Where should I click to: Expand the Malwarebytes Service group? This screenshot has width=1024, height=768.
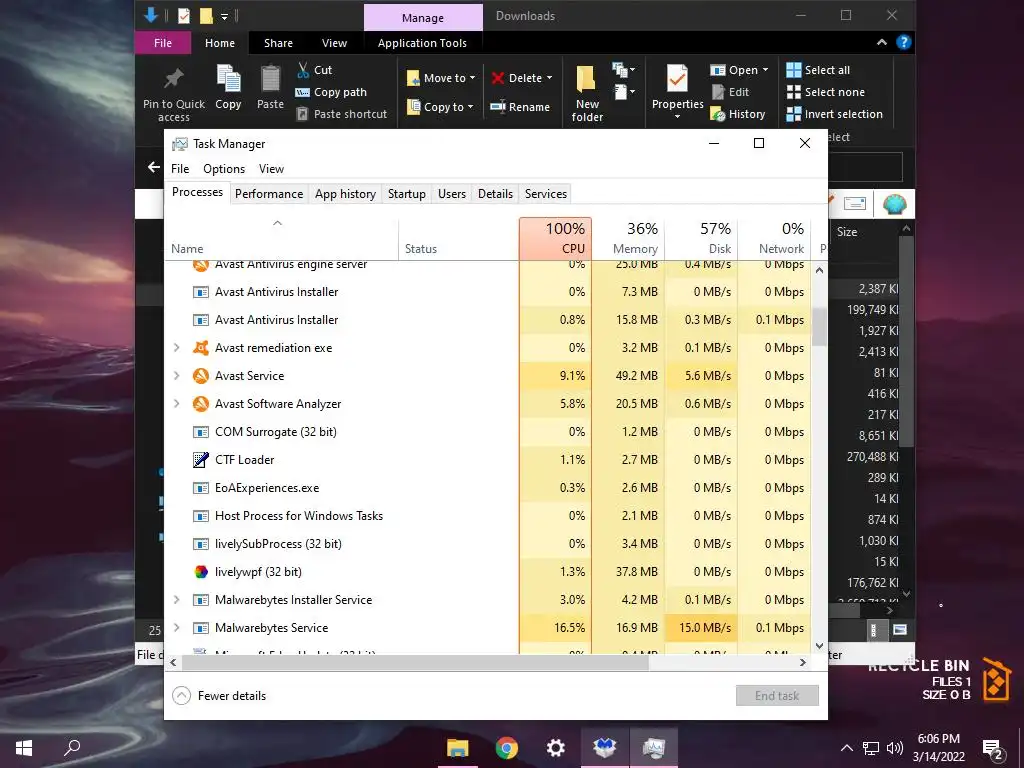pos(176,628)
